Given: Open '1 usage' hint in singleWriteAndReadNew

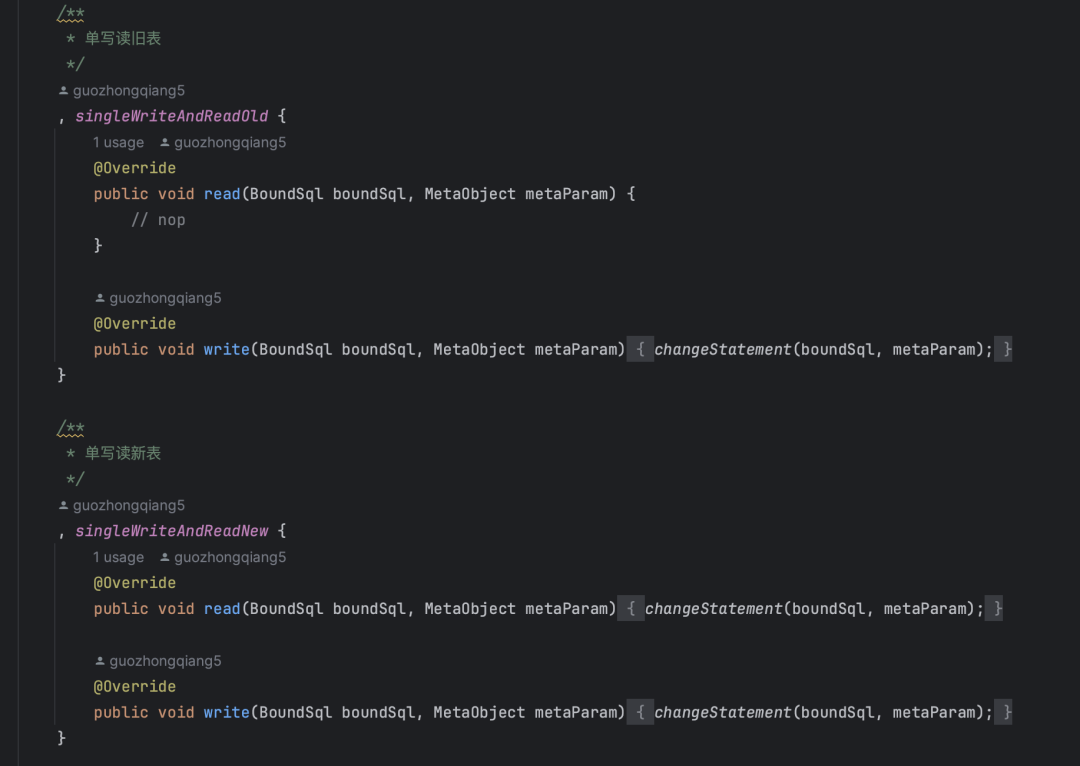Looking at the screenshot, I should (x=118, y=557).
